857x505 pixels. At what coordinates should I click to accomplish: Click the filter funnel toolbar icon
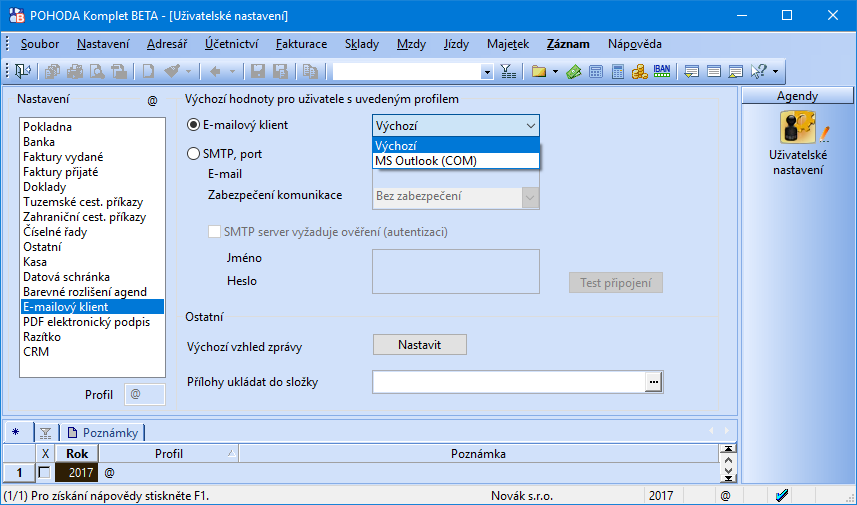pos(508,71)
